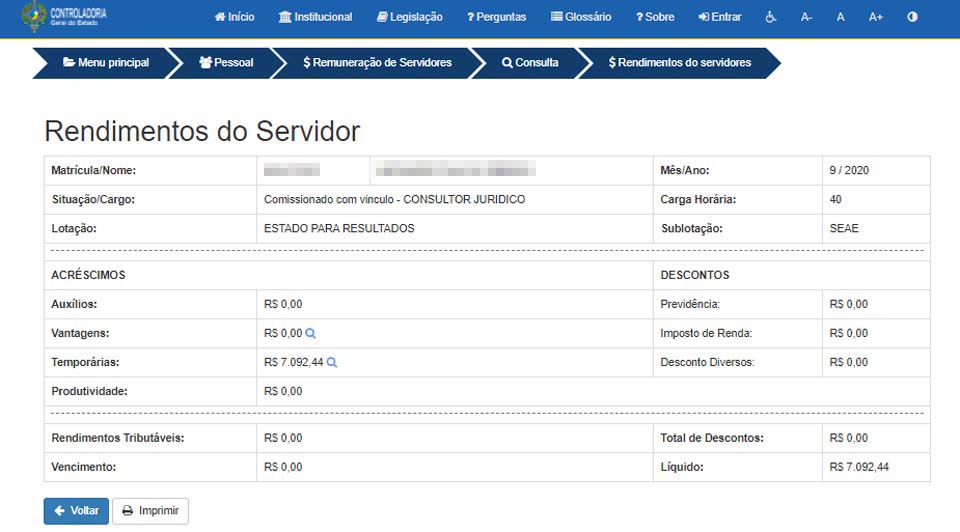960x532 pixels.
Task: Open the Legislação menu item
Action: coord(409,17)
